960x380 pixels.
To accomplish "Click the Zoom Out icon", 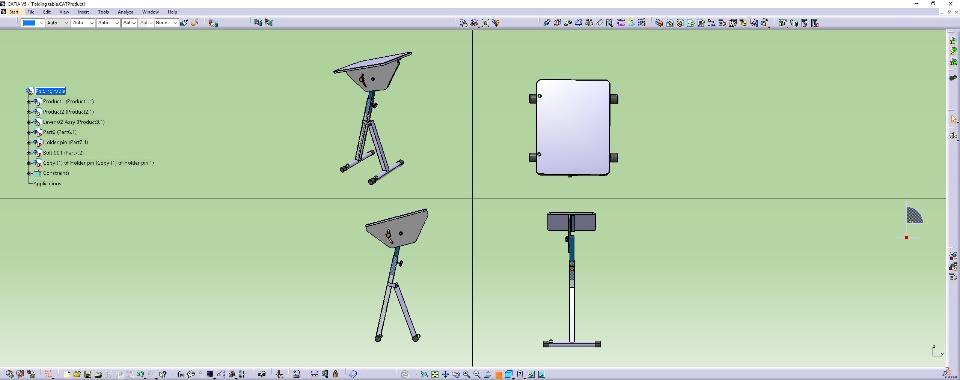I will (x=476, y=374).
